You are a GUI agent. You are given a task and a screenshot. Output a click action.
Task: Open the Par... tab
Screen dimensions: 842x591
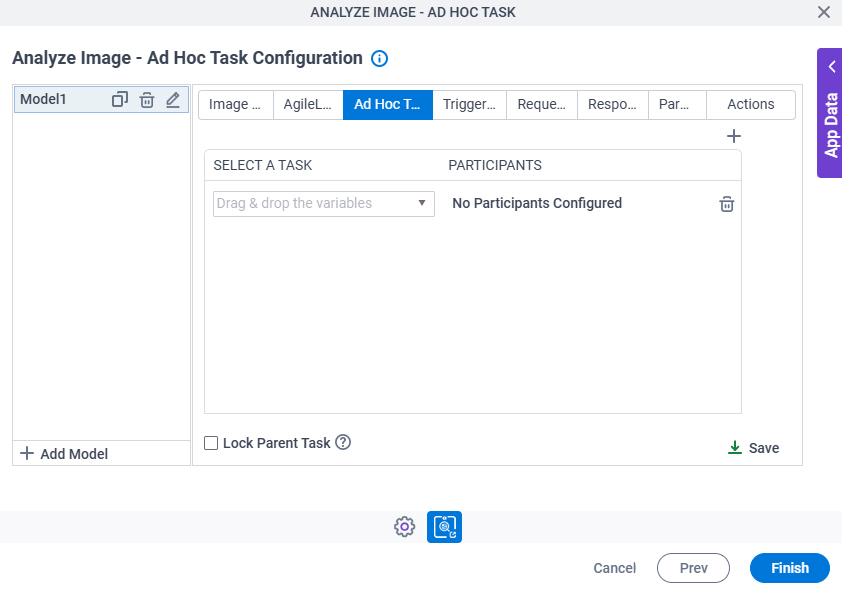(677, 105)
